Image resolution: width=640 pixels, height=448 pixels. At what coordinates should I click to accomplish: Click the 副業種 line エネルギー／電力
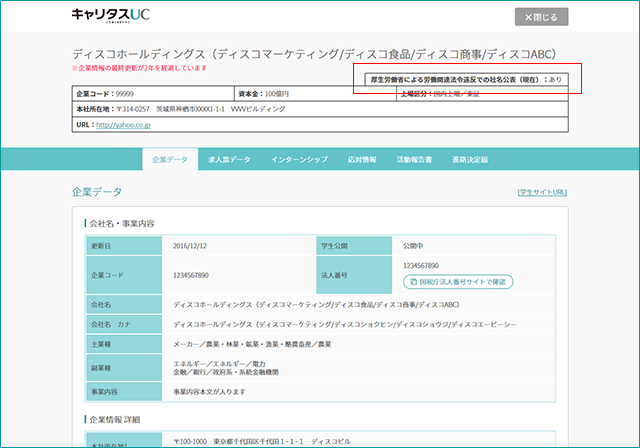(x=219, y=364)
